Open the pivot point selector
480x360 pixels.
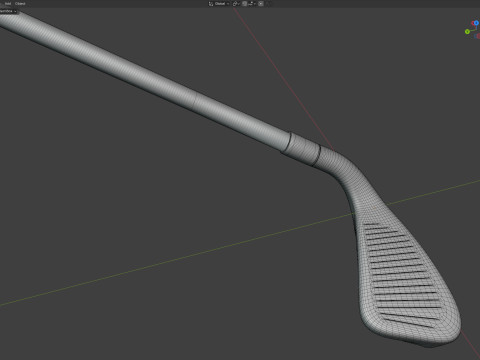click(236, 4)
